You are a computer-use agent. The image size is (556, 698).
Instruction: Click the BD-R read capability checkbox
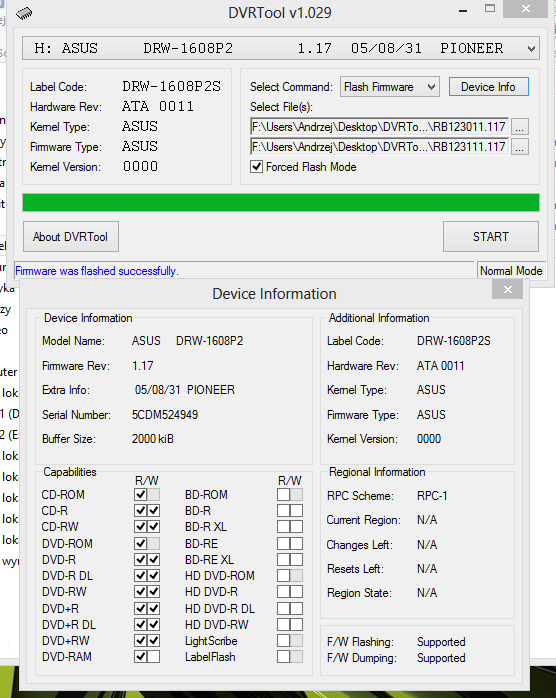[x=283, y=511]
